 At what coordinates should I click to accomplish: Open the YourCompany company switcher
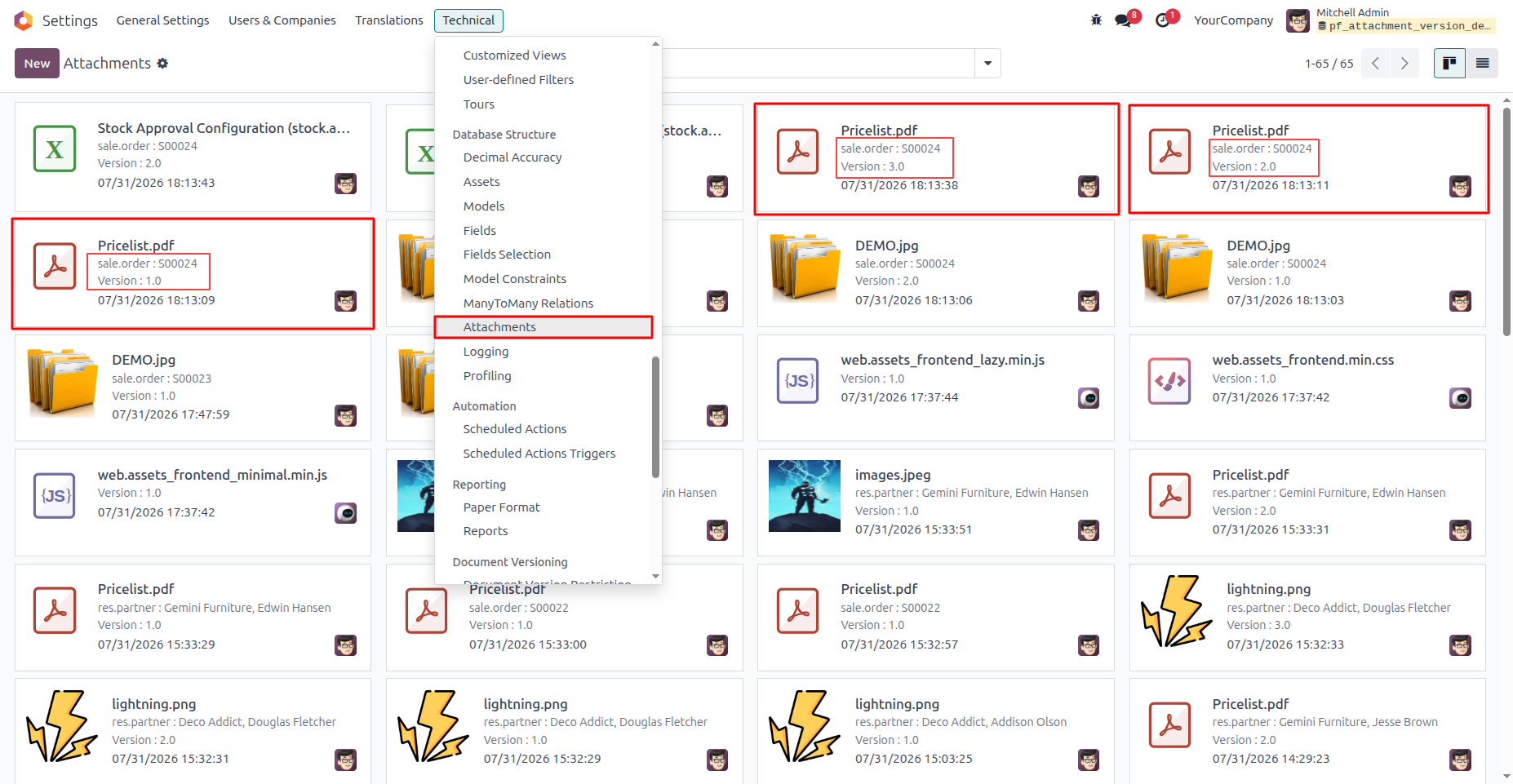pyautogui.click(x=1233, y=20)
